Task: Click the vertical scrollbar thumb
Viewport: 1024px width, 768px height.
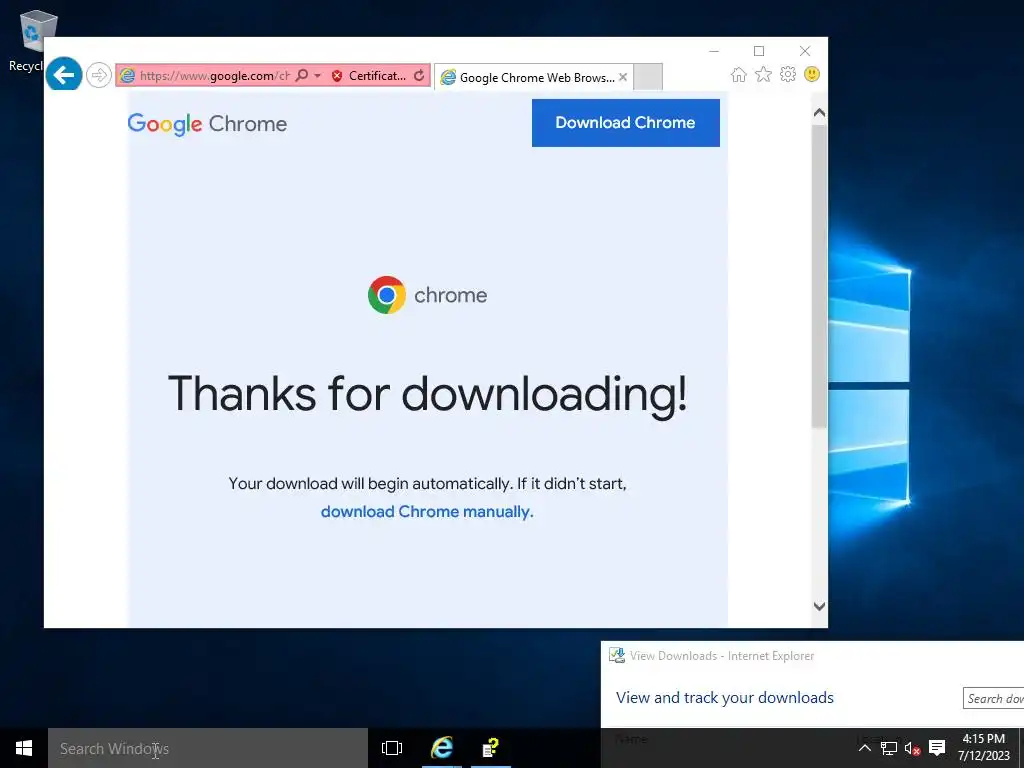Action: (820, 276)
